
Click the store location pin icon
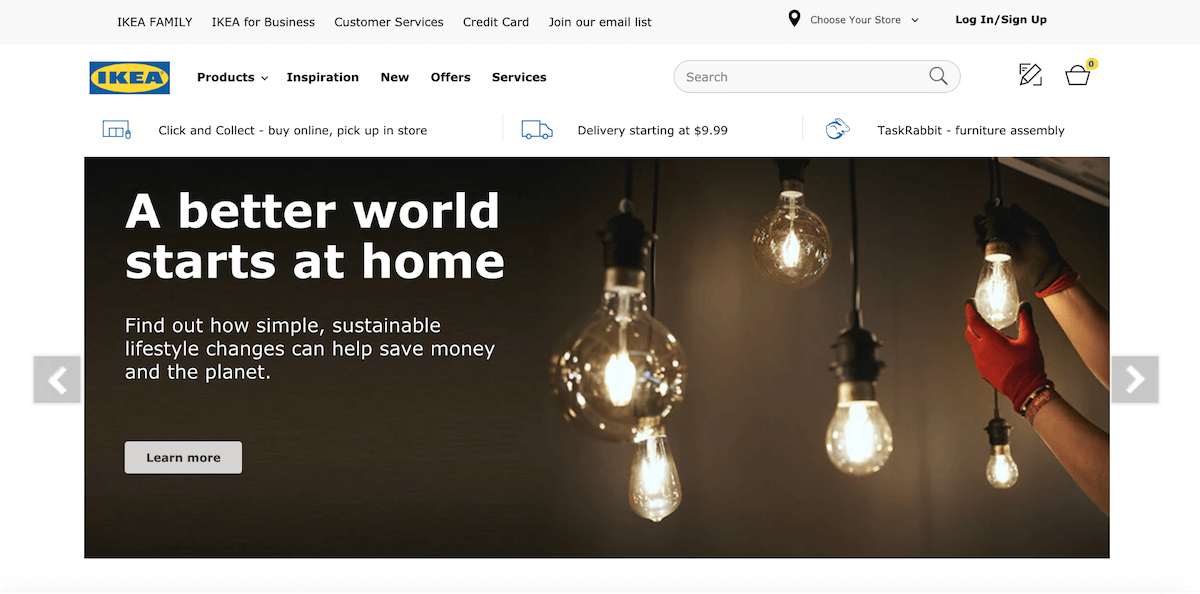click(x=794, y=19)
